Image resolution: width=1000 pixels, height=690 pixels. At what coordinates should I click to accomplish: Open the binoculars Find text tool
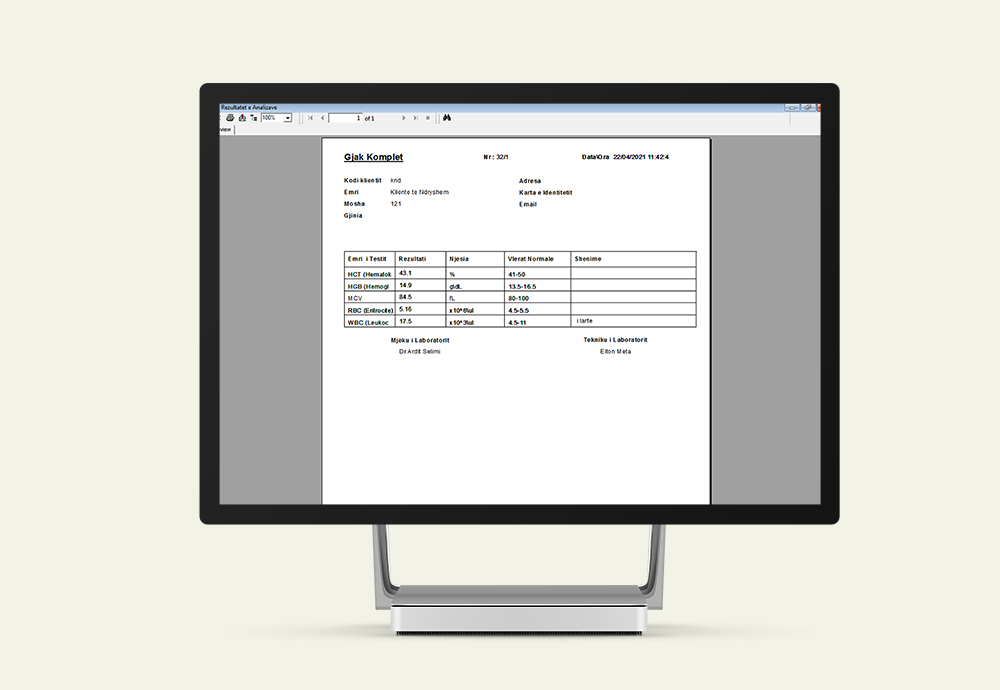click(448, 118)
